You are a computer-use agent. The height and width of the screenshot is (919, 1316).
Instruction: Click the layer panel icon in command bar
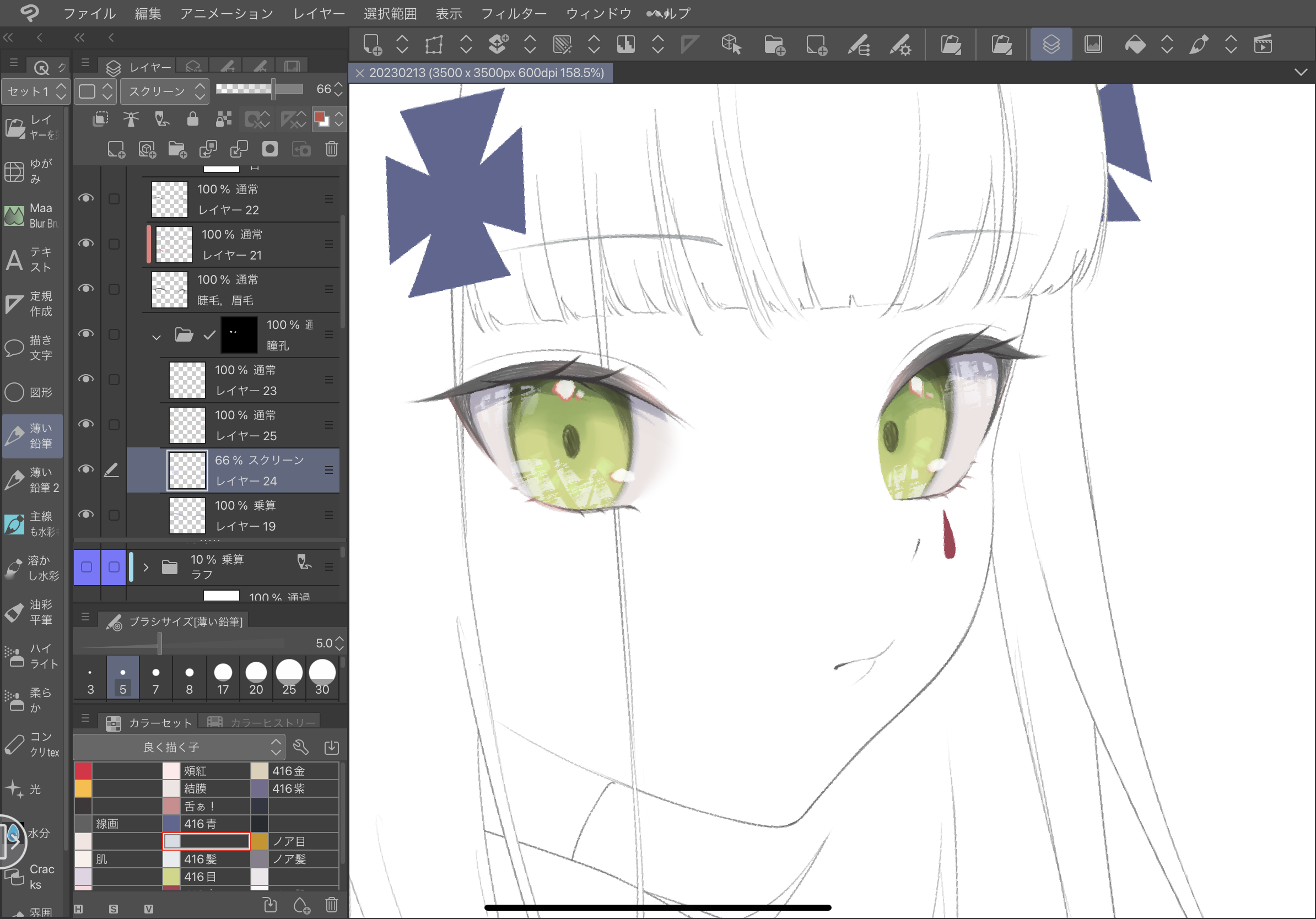(1050, 45)
